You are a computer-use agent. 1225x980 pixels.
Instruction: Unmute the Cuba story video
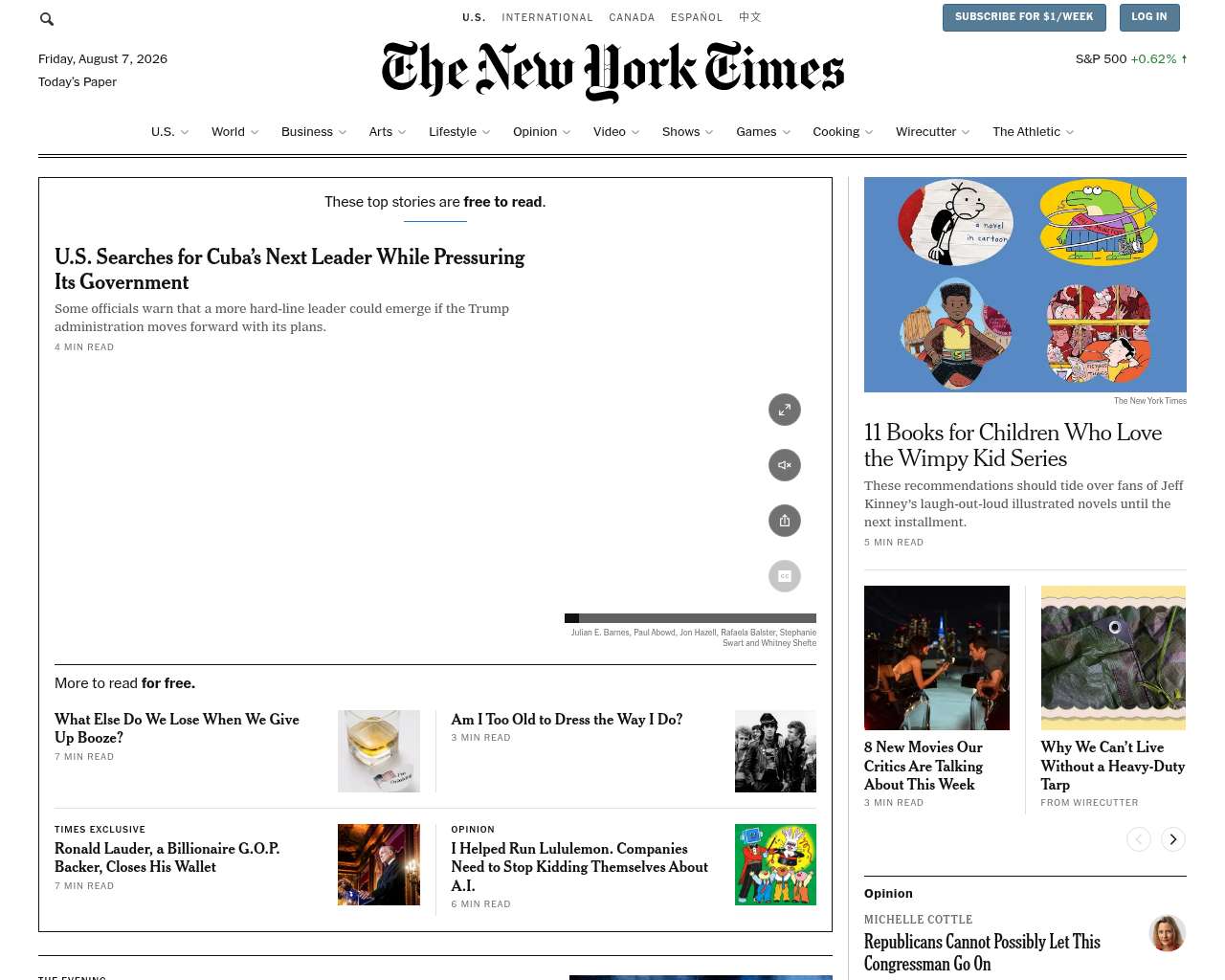click(785, 465)
